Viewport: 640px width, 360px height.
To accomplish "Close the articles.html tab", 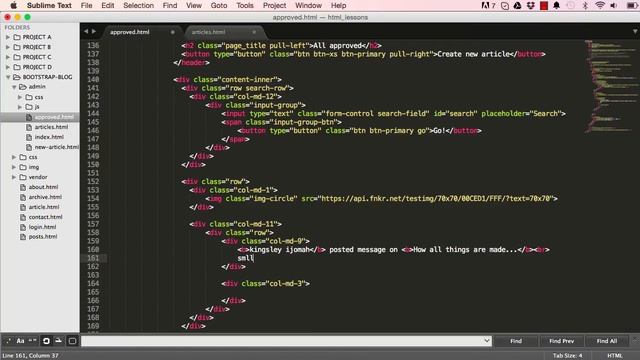I will click(x=254, y=32).
